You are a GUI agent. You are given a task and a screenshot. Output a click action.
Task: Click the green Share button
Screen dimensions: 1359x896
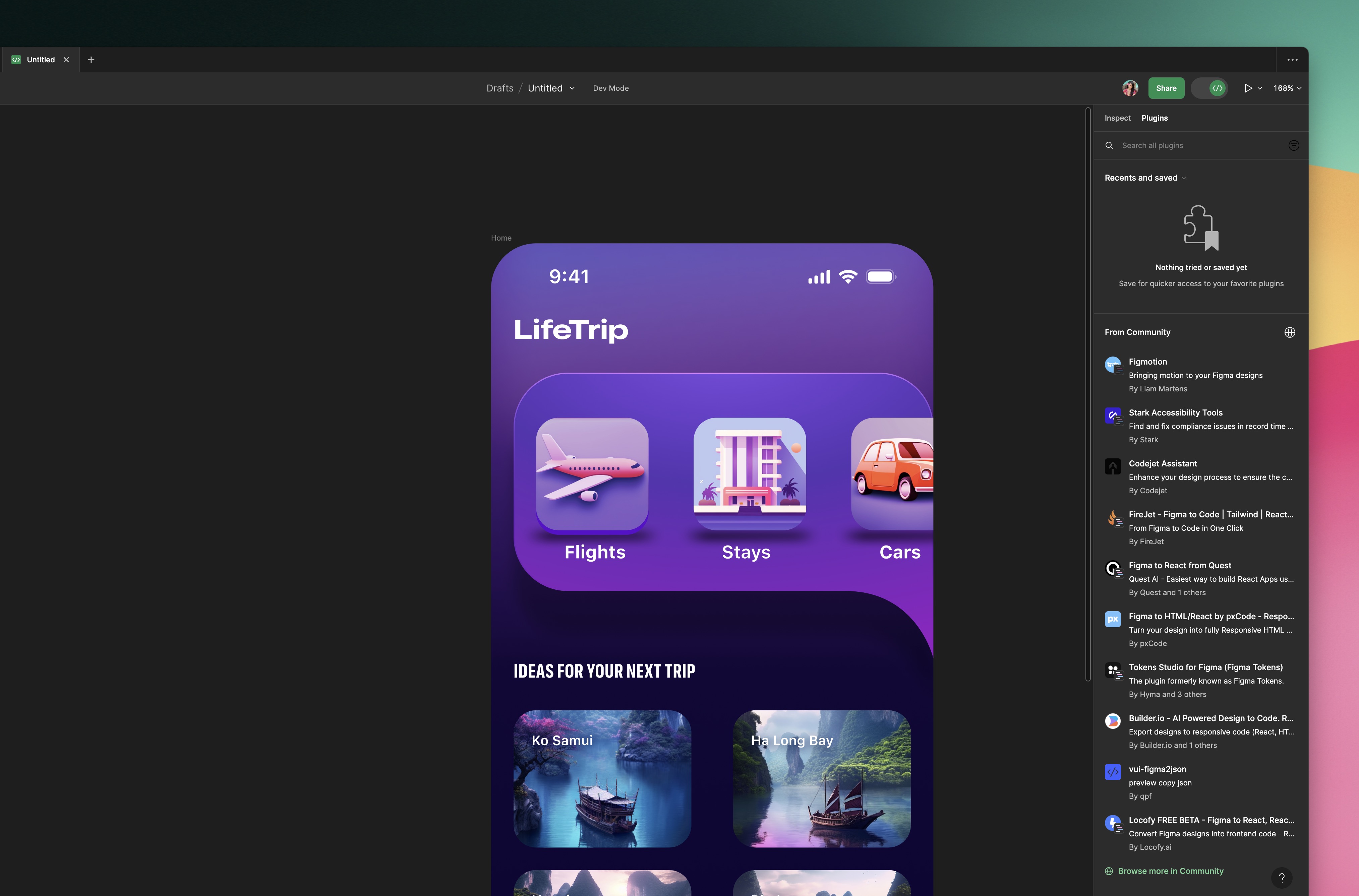click(1166, 88)
